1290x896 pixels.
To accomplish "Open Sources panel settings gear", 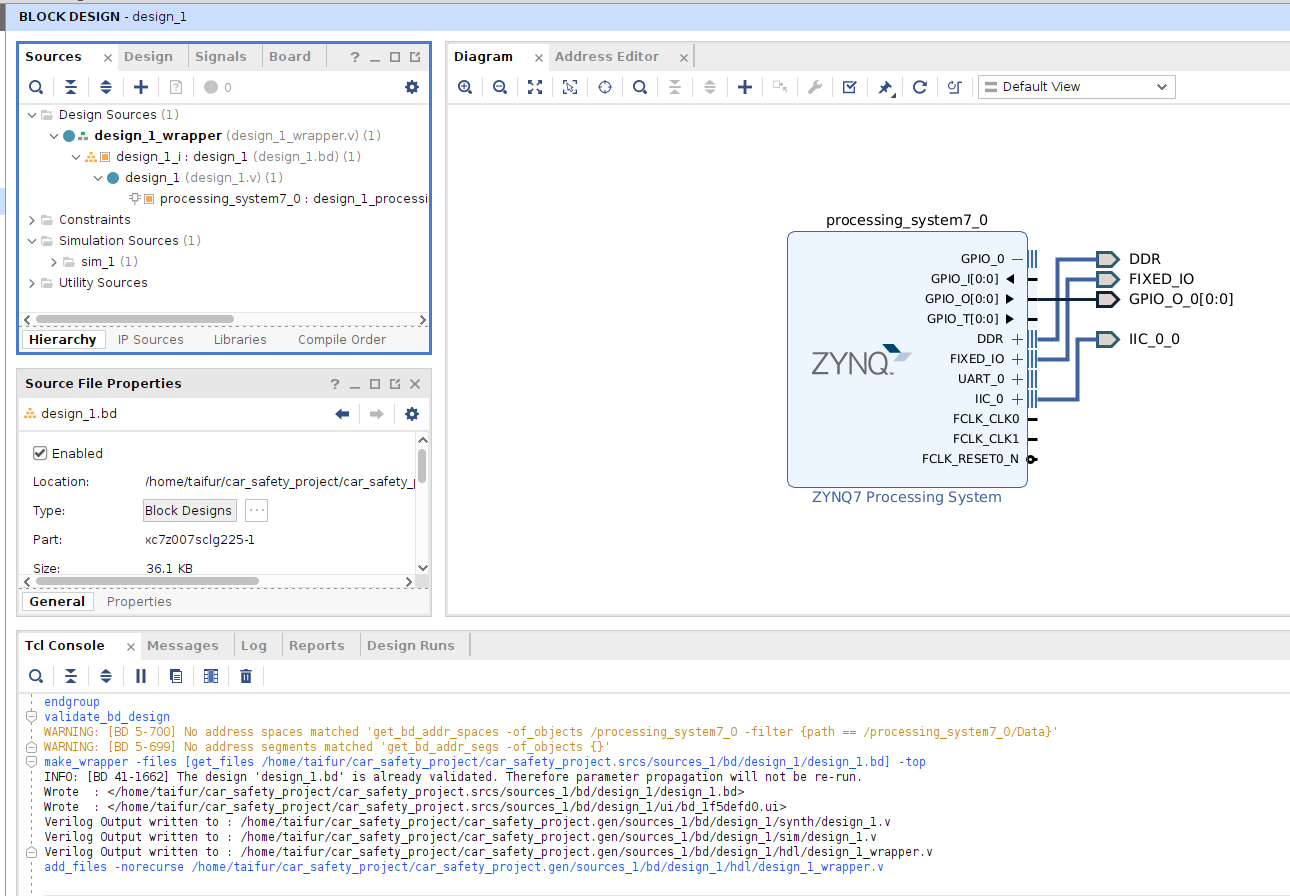I will pyautogui.click(x=412, y=87).
